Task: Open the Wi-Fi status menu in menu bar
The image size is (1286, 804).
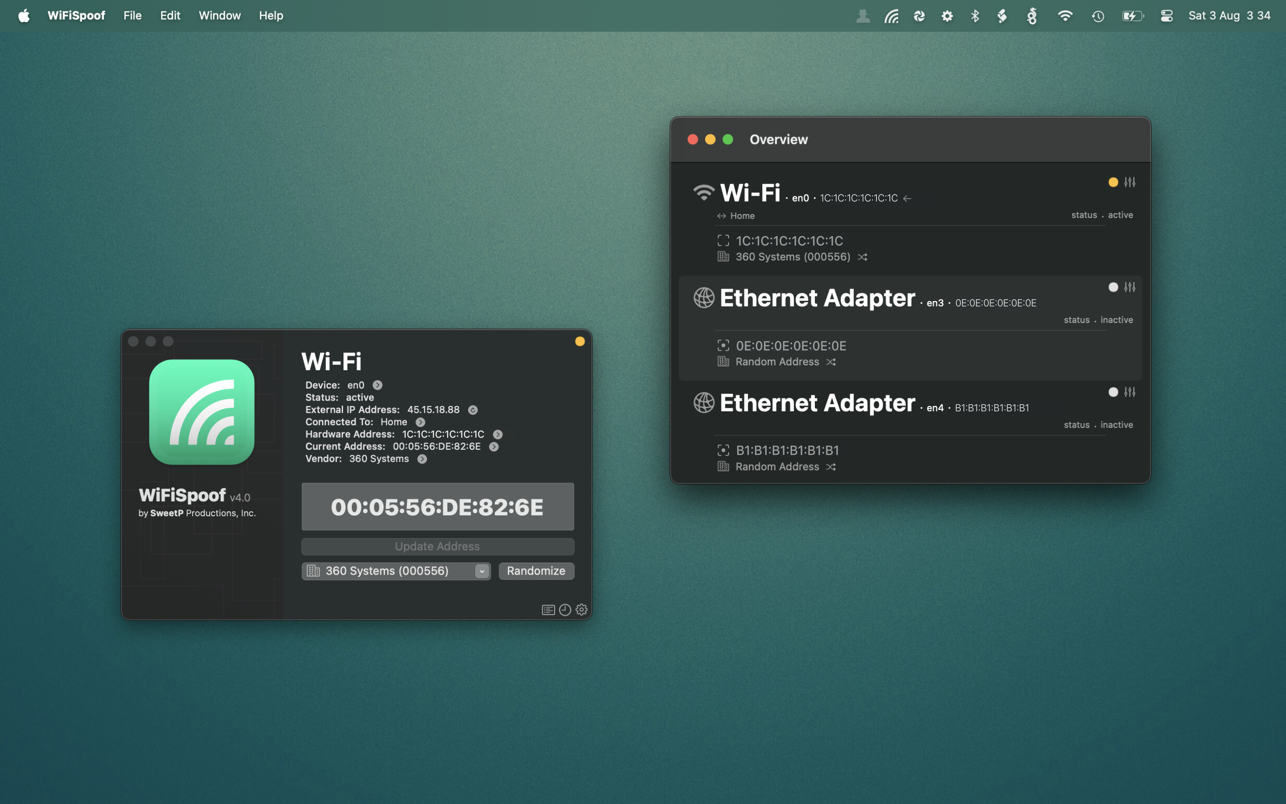Action: pyautogui.click(x=1065, y=16)
